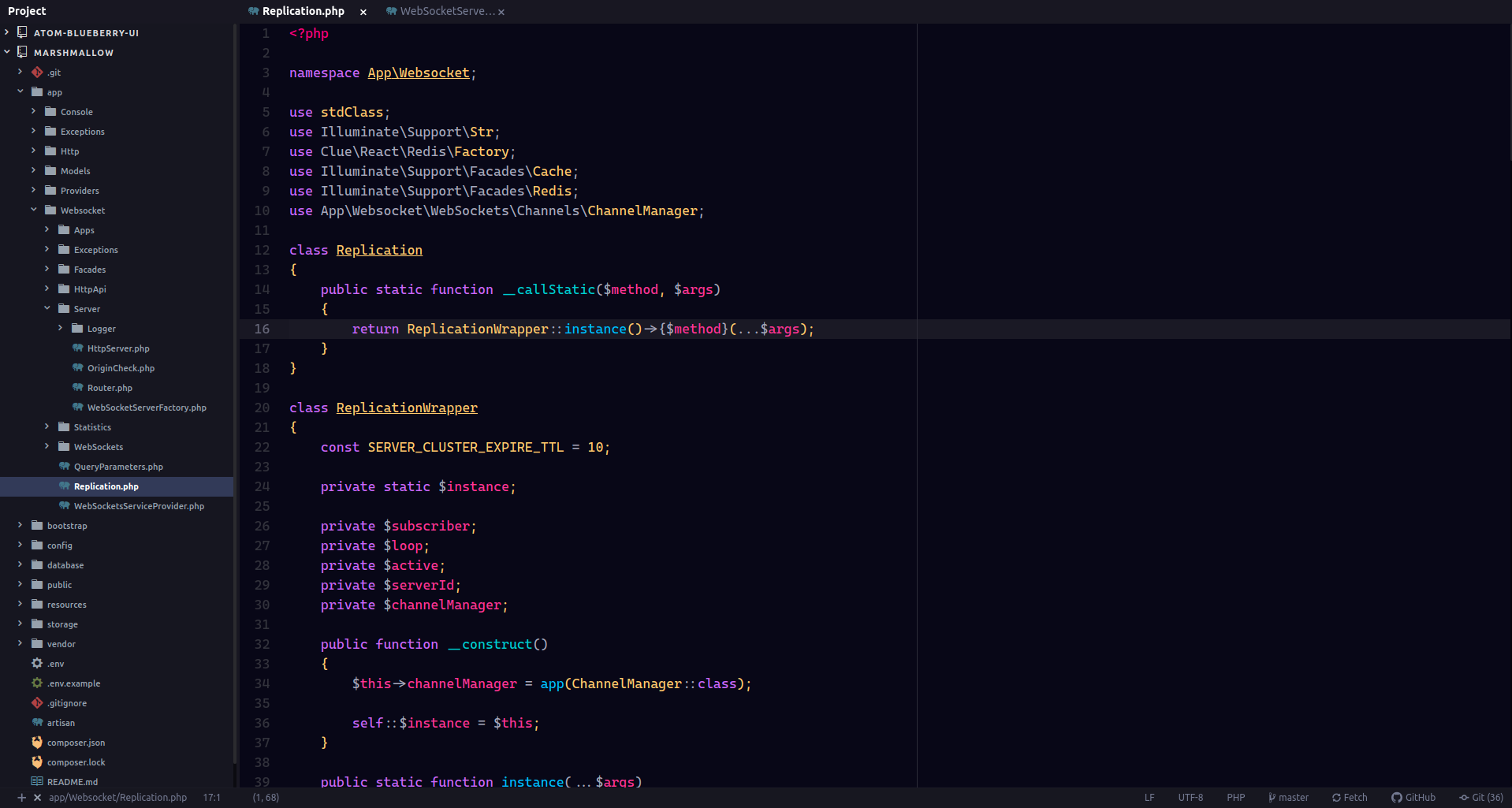This screenshot has height=808, width=1512.
Task: Click the composer icon beside composer.json
Action: (x=37, y=743)
